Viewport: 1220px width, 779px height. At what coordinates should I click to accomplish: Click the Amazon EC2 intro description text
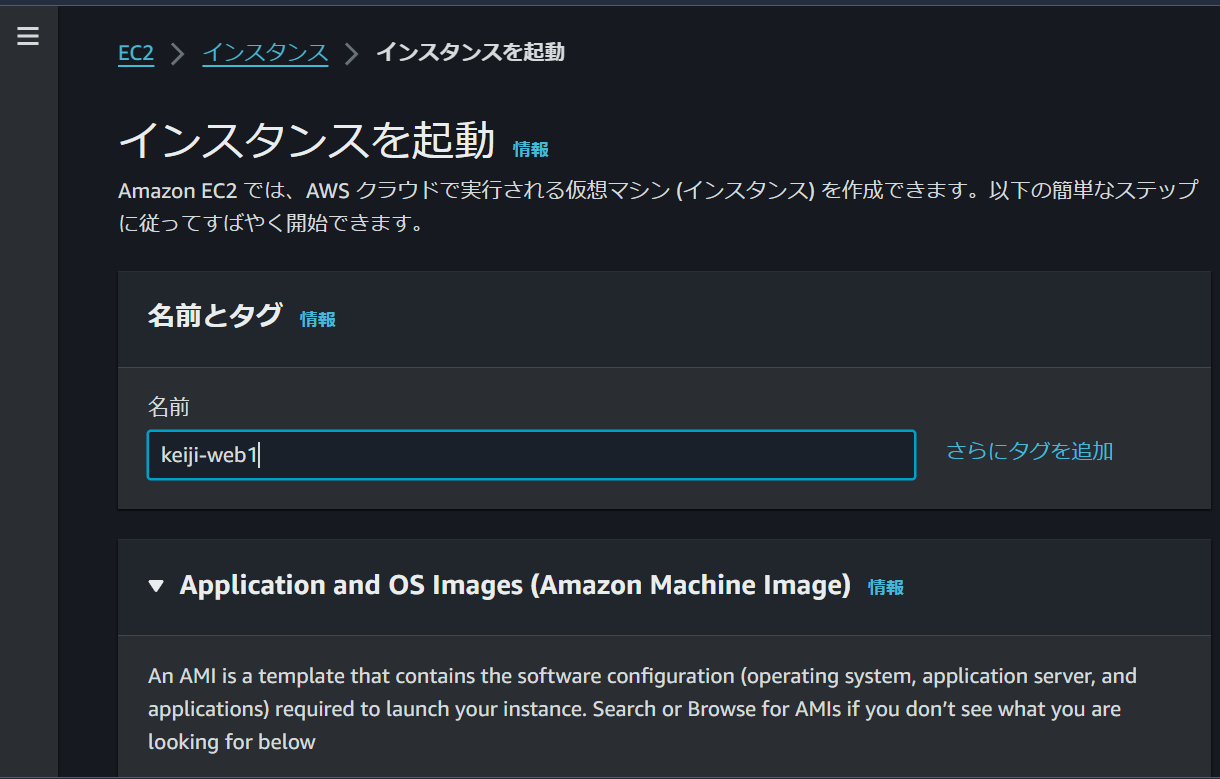(x=658, y=206)
